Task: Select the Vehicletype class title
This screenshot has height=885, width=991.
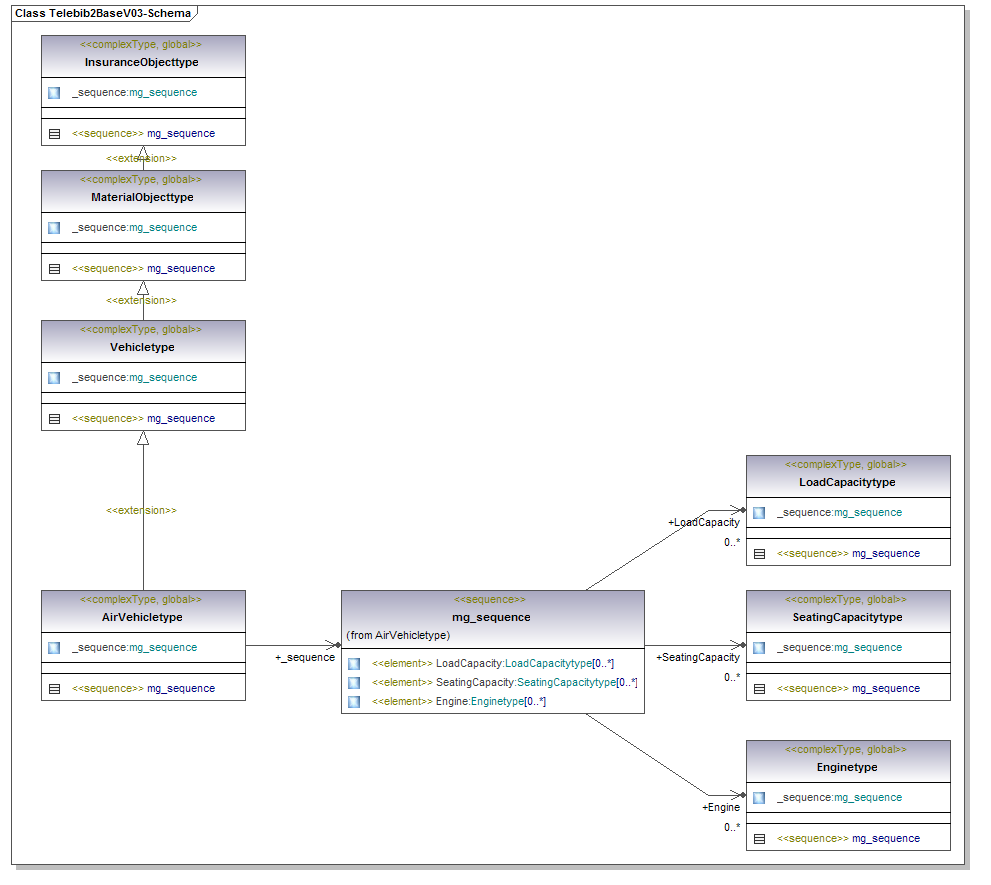Action: [142, 347]
